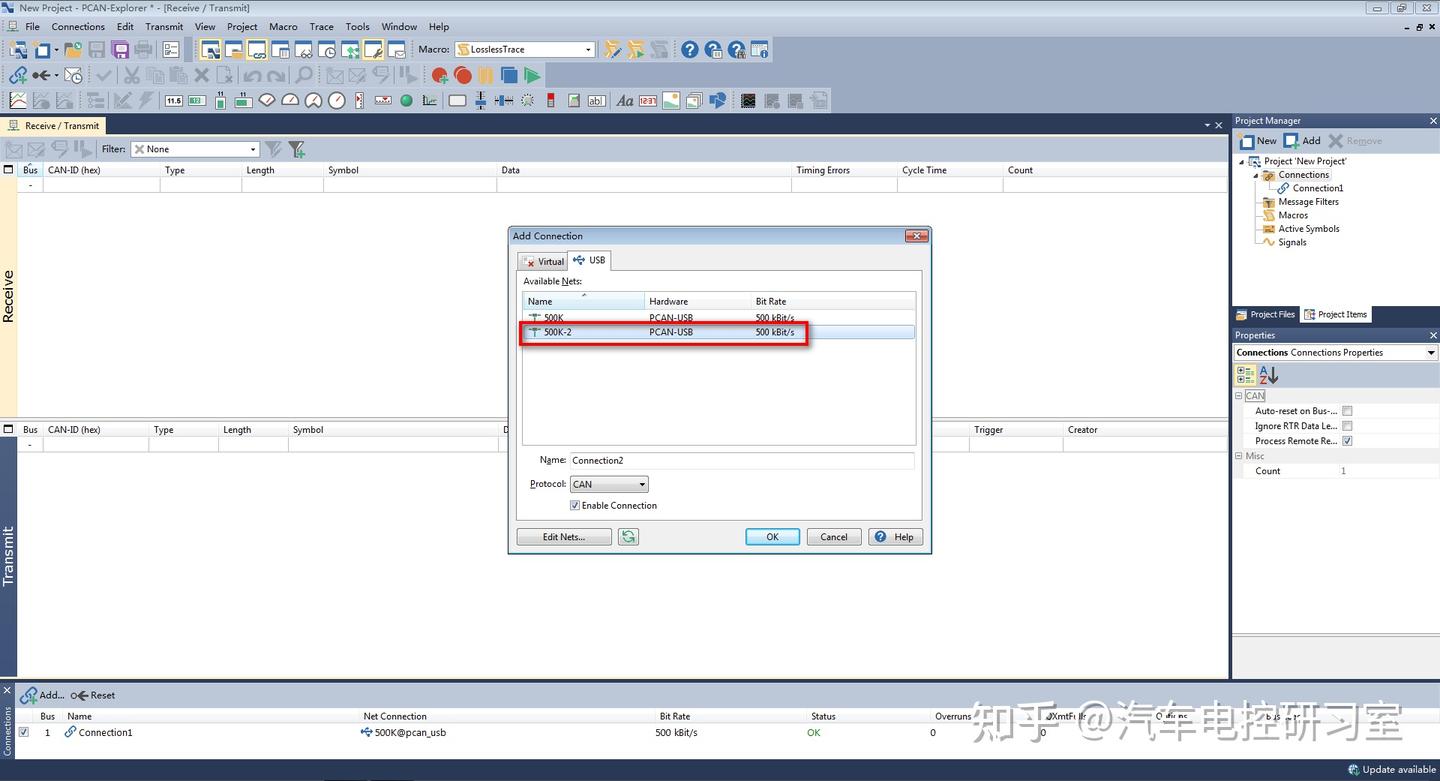Screen dimensions: 1440x781
Task: Click the Edit Nets button
Action: (564, 537)
